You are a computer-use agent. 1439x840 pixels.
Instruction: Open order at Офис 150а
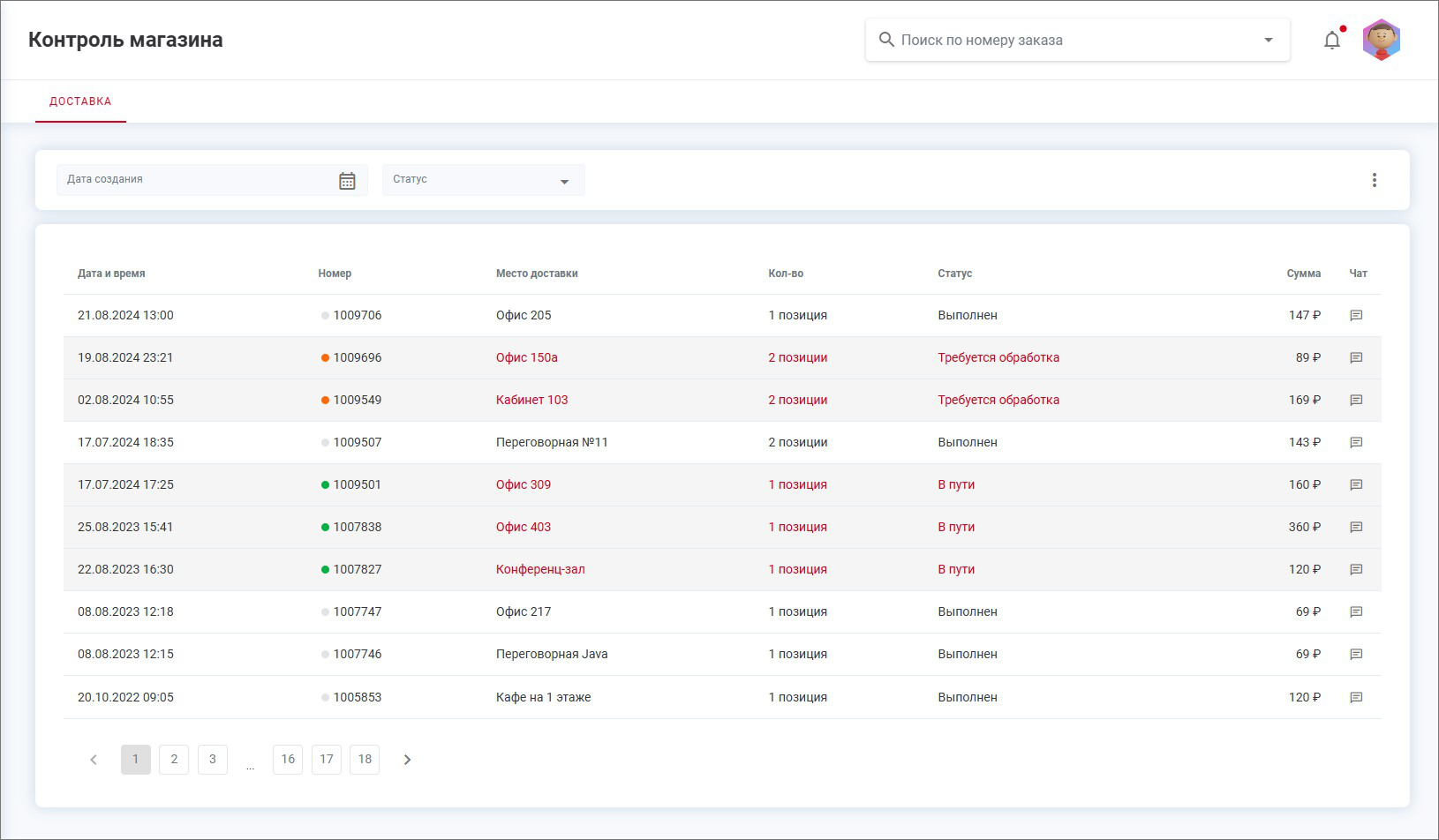pyautogui.click(x=526, y=358)
